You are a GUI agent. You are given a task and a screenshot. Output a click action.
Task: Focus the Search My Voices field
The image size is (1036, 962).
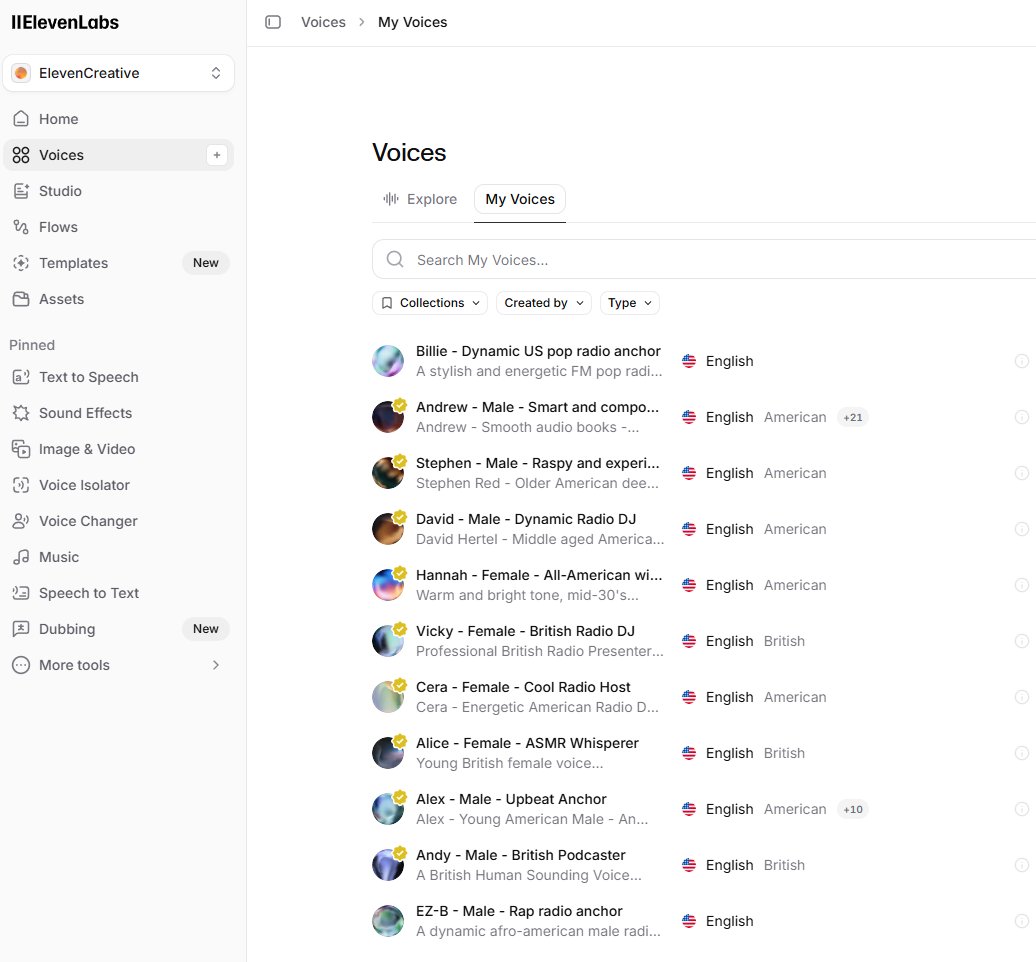(x=704, y=260)
